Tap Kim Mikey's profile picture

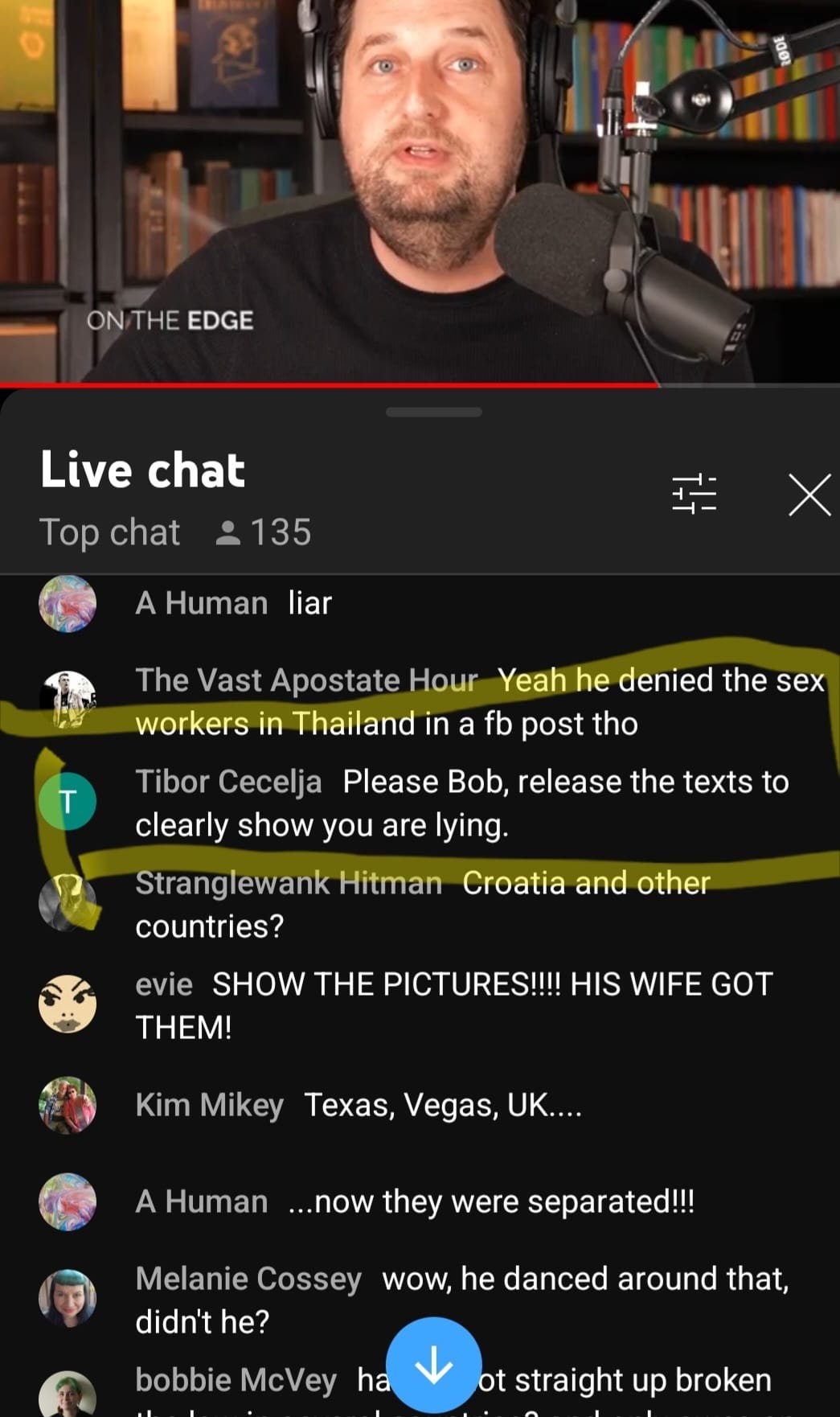click(68, 1105)
